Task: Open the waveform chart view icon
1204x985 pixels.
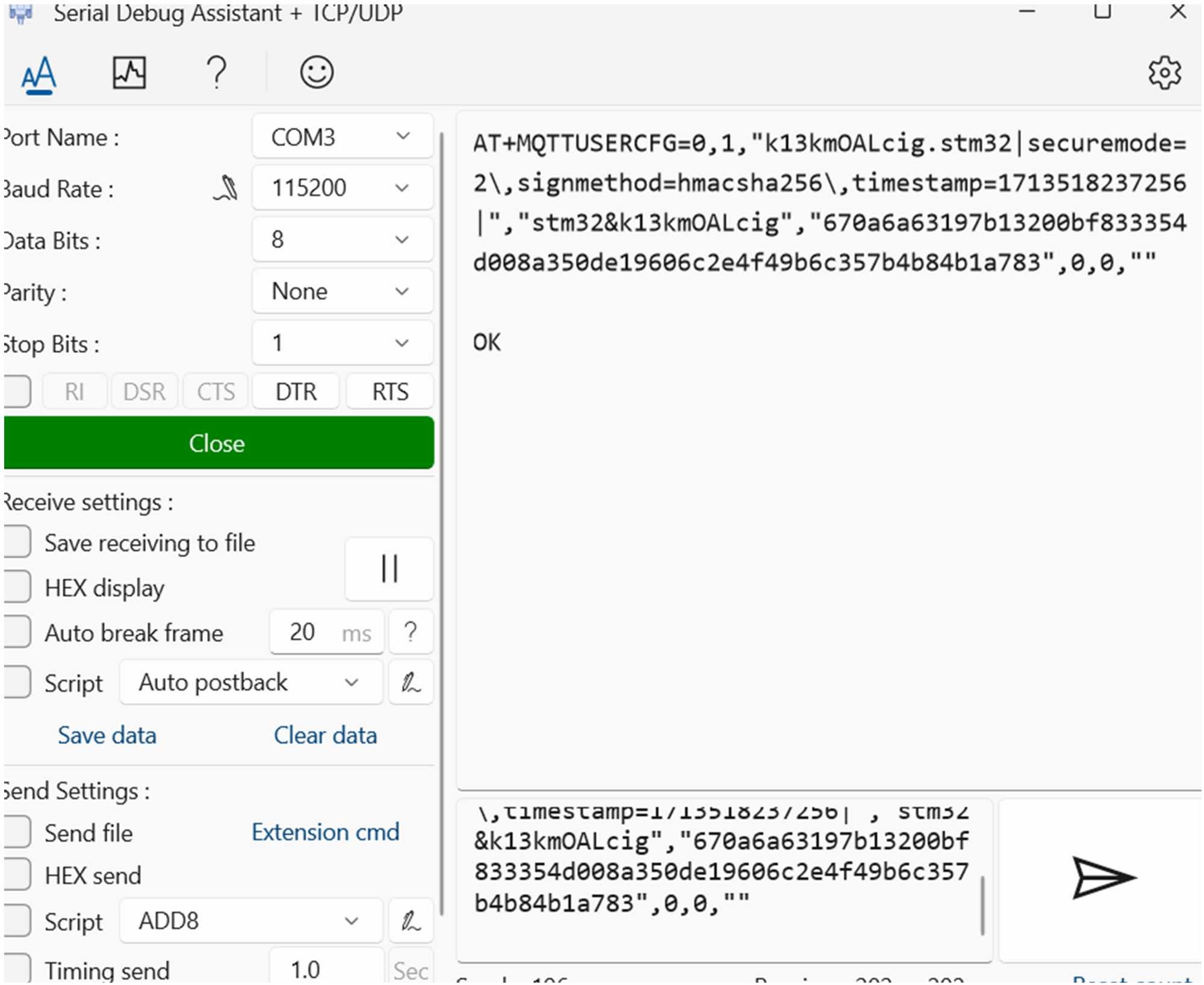Action: click(129, 73)
